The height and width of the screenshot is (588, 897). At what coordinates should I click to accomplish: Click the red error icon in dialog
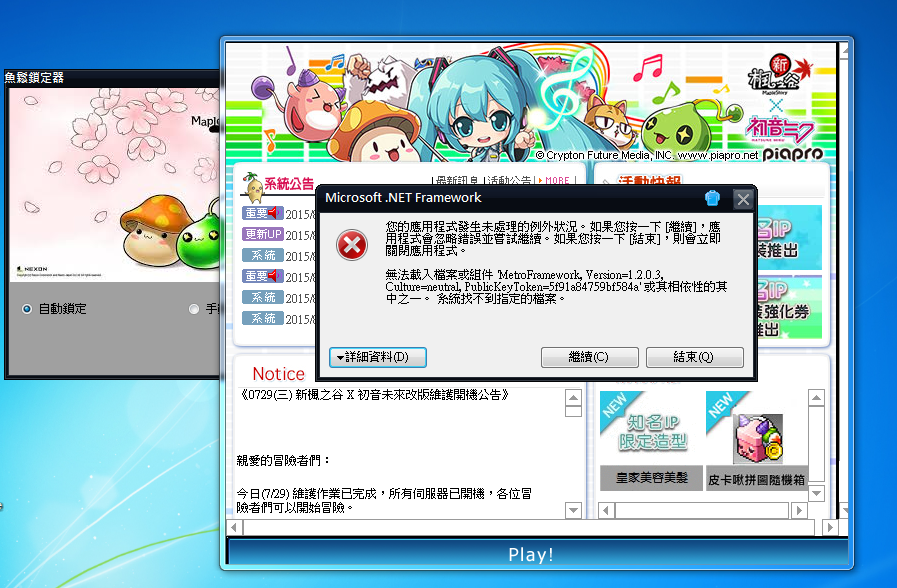tap(352, 245)
